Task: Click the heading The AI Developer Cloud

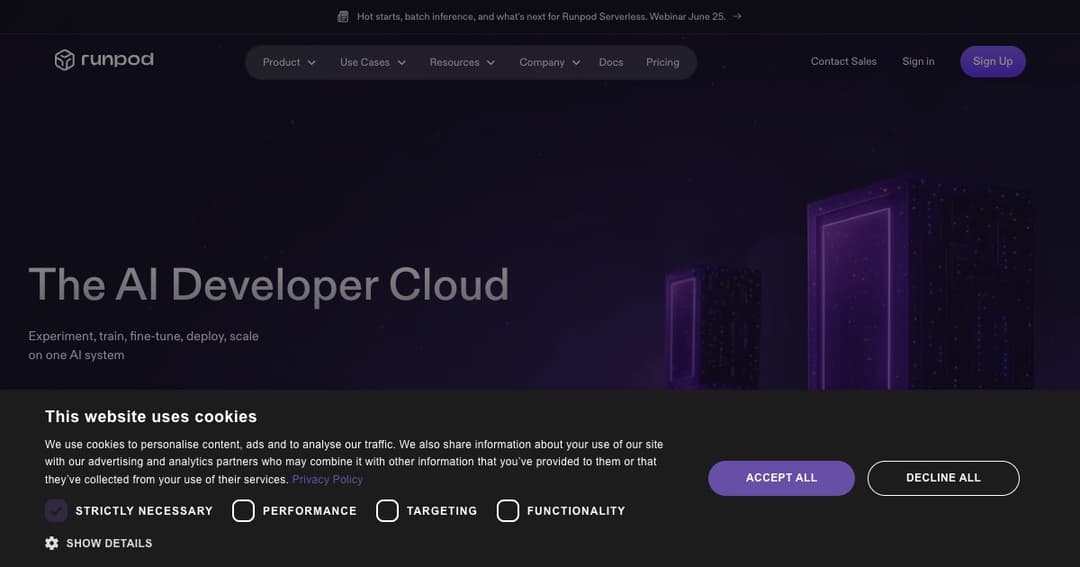Action: [x=269, y=285]
